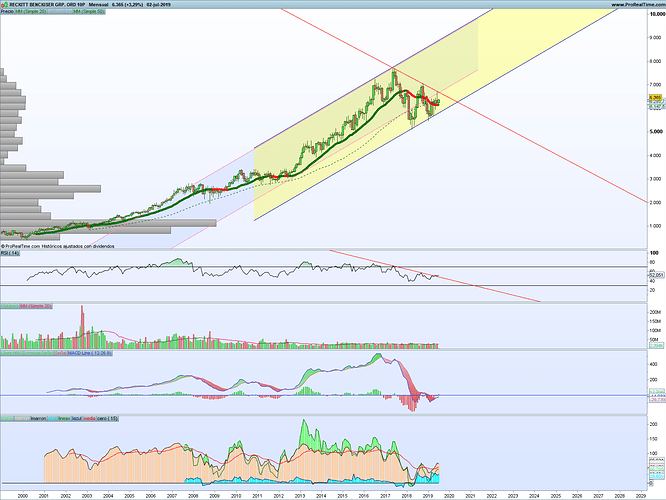Click the Señal label in the MACD panel

[x=61, y=353]
